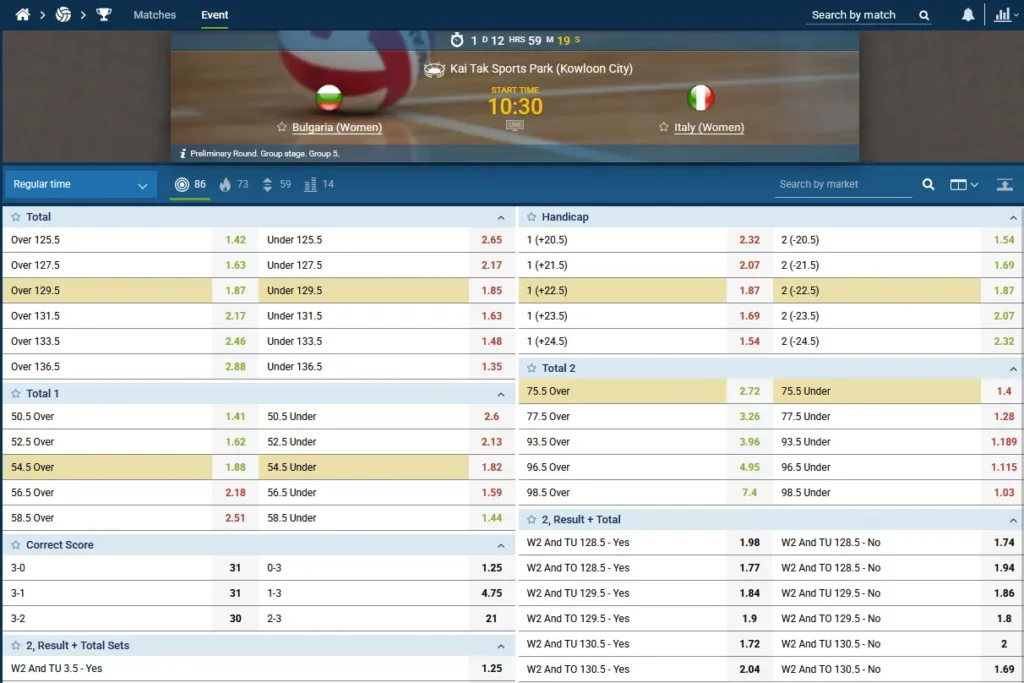Click the market search magnifier icon
The image size is (1024, 683).
tap(928, 184)
